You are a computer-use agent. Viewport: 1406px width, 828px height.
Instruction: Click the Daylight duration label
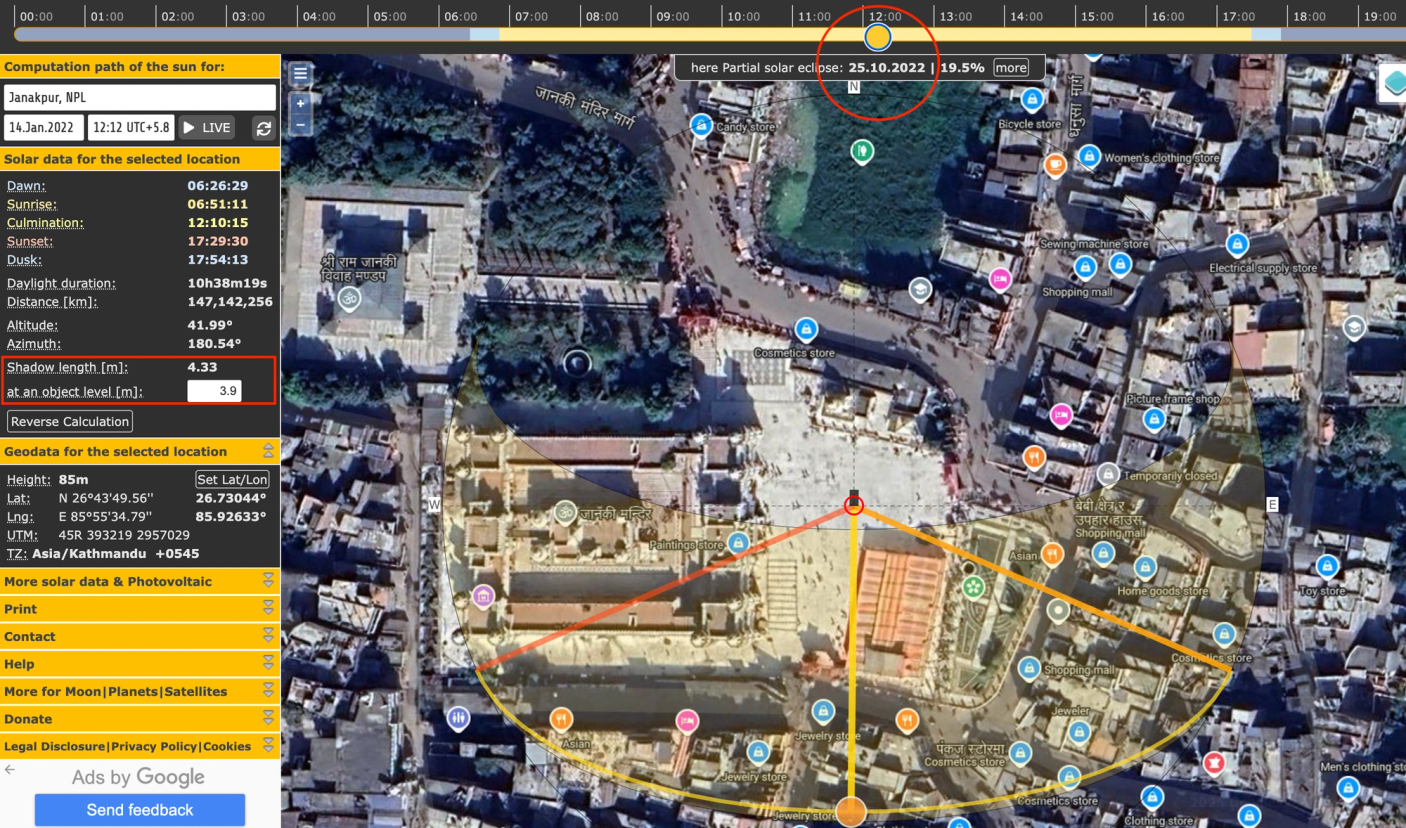61,283
